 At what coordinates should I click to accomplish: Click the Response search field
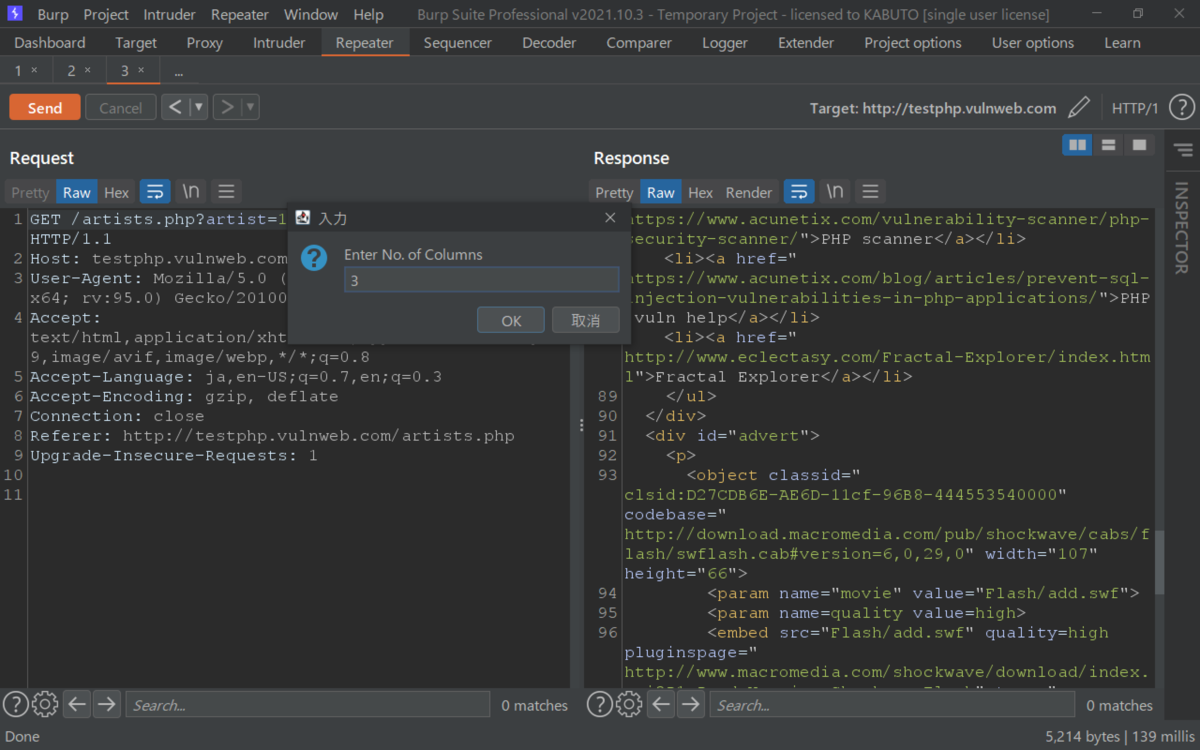[892, 705]
